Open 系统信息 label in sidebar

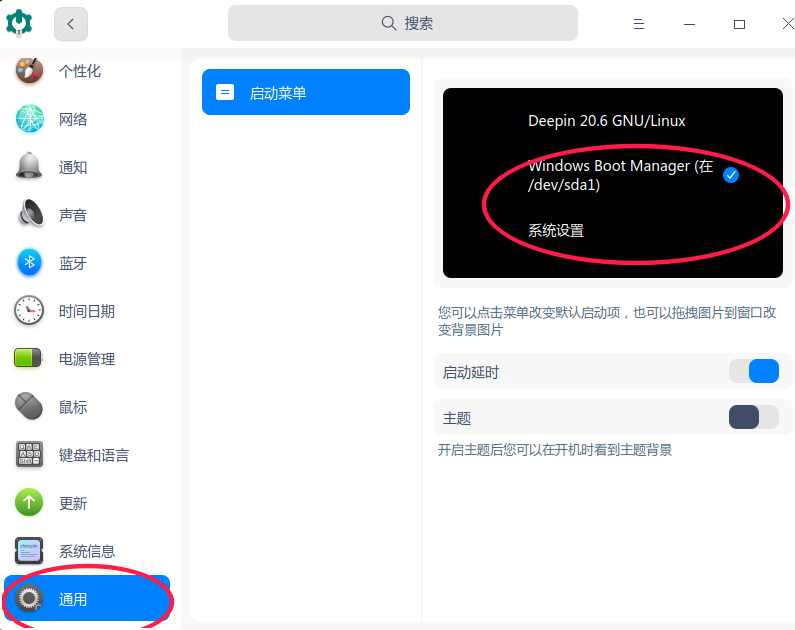pyautogui.click(x=87, y=551)
